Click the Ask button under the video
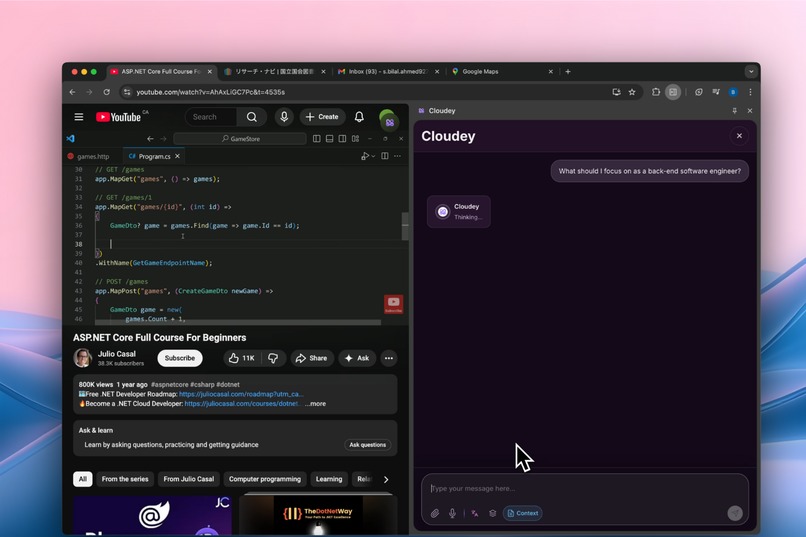Screen dimensions: 806x537 [357, 358]
